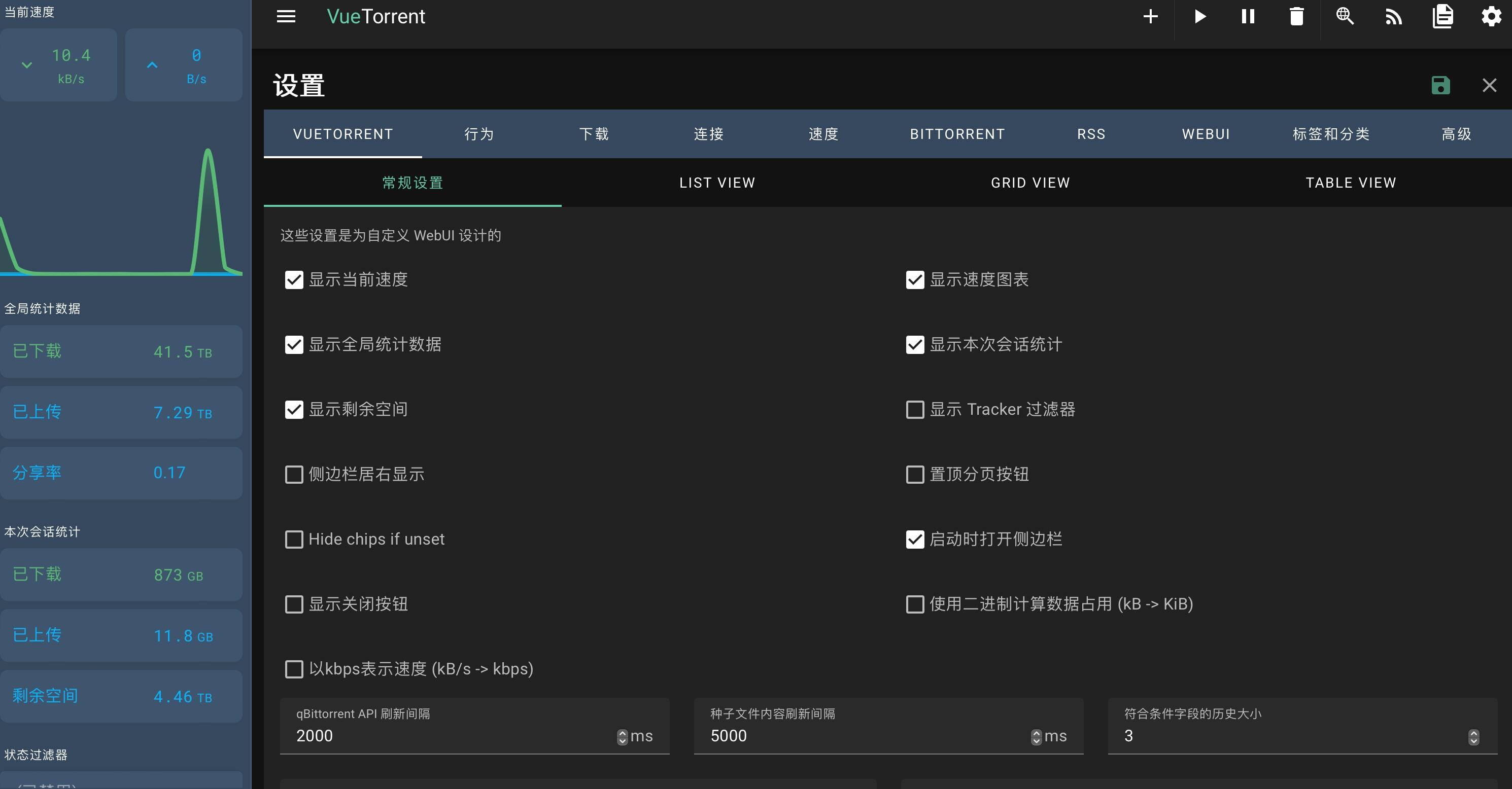
Task: Adjust the history size field stepper
Action: (x=1473, y=737)
